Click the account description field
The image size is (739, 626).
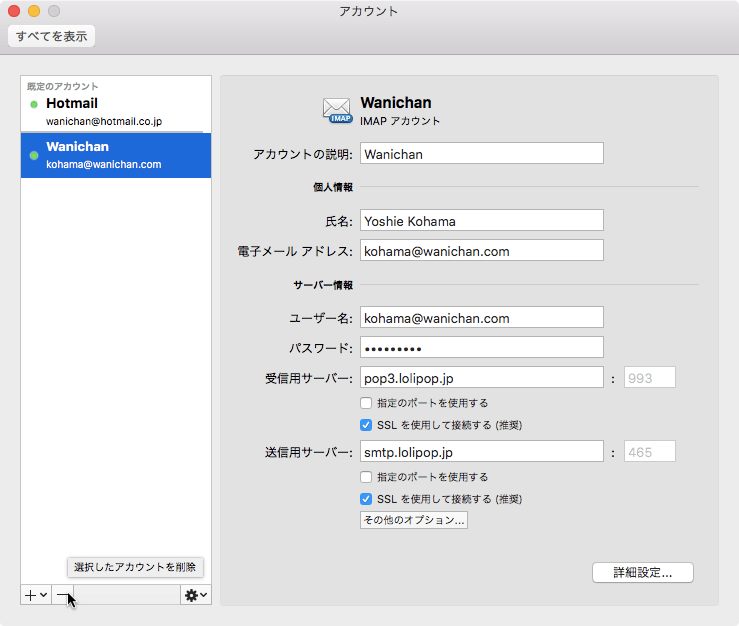(x=481, y=154)
